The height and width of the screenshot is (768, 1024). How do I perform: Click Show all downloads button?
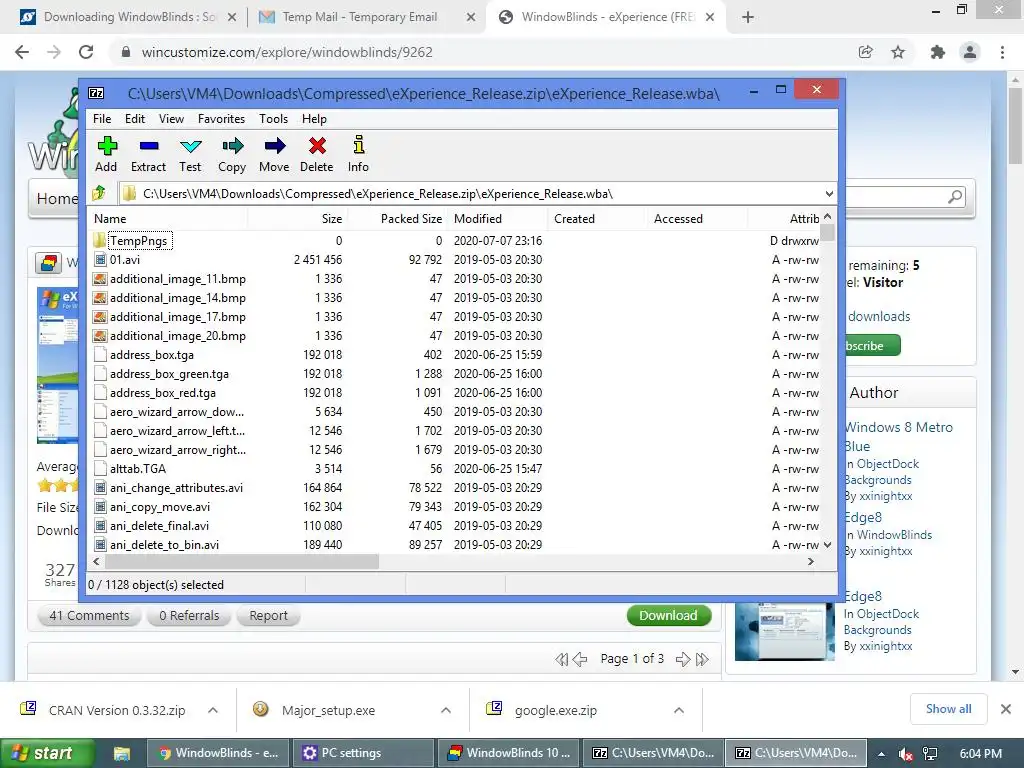coord(948,709)
